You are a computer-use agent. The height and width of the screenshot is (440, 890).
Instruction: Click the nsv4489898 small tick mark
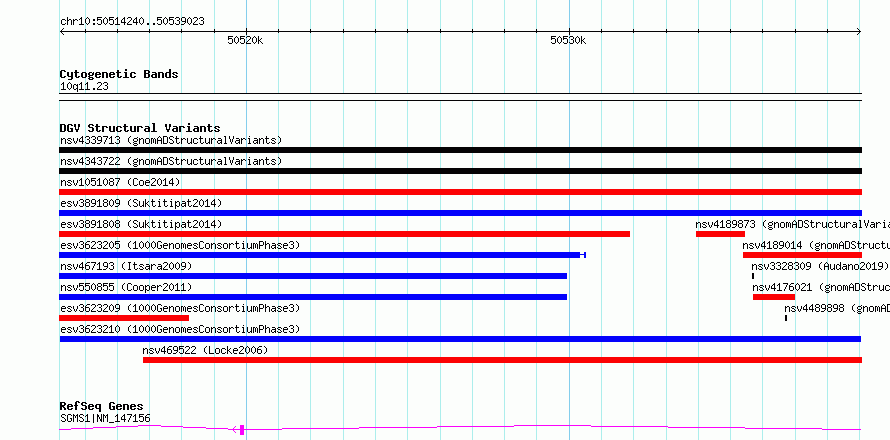(786, 318)
